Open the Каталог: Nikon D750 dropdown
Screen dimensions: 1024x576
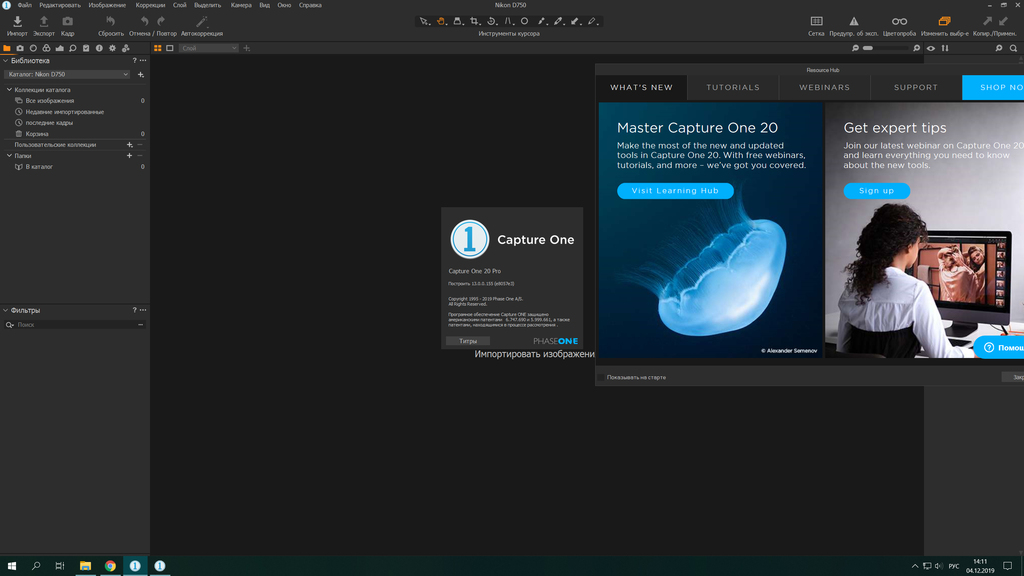pyautogui.click(x=67, y=74)
